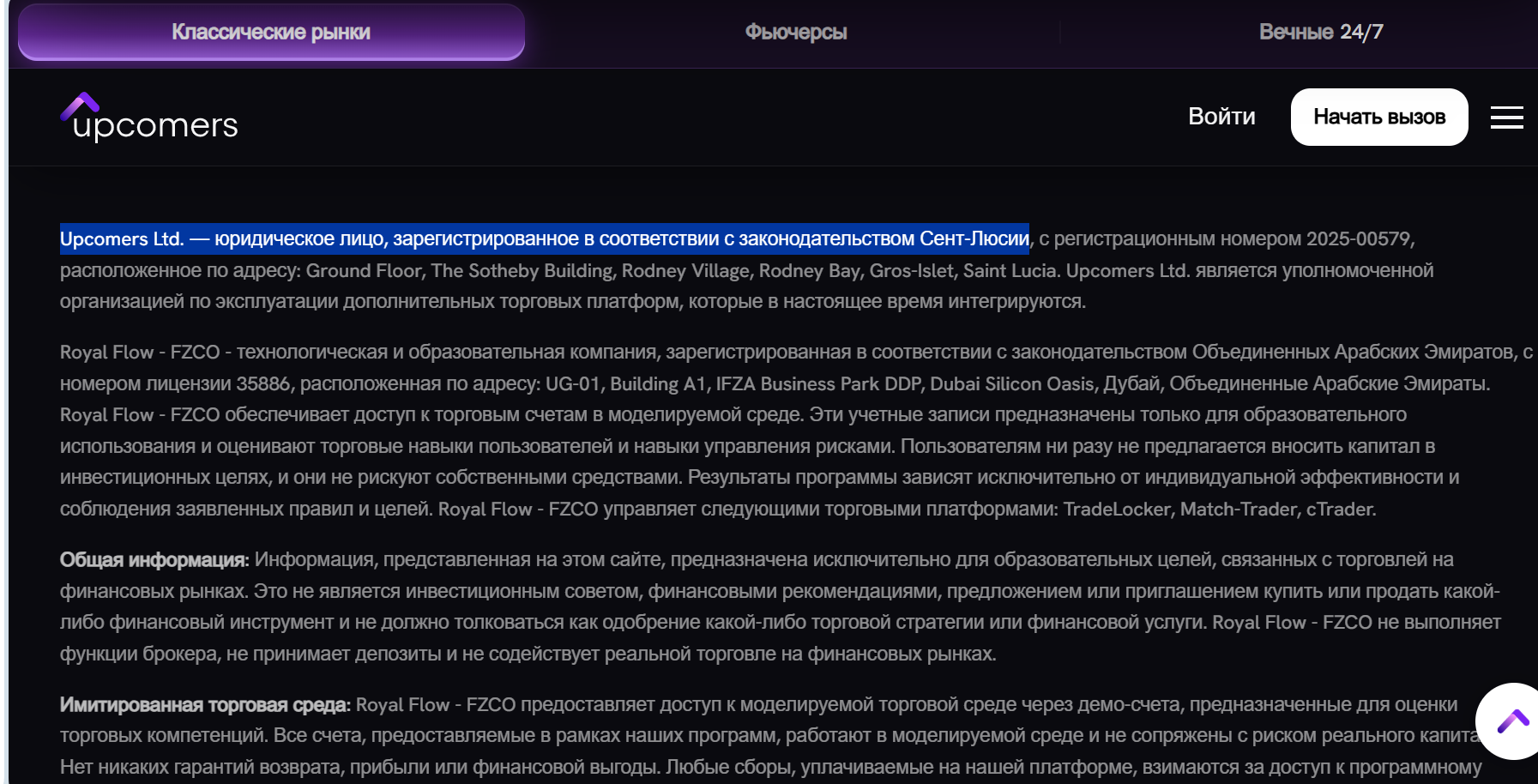Switch to the Фьючерсы tab
This screenshot has height=784, width=1538.
(796, 32)
